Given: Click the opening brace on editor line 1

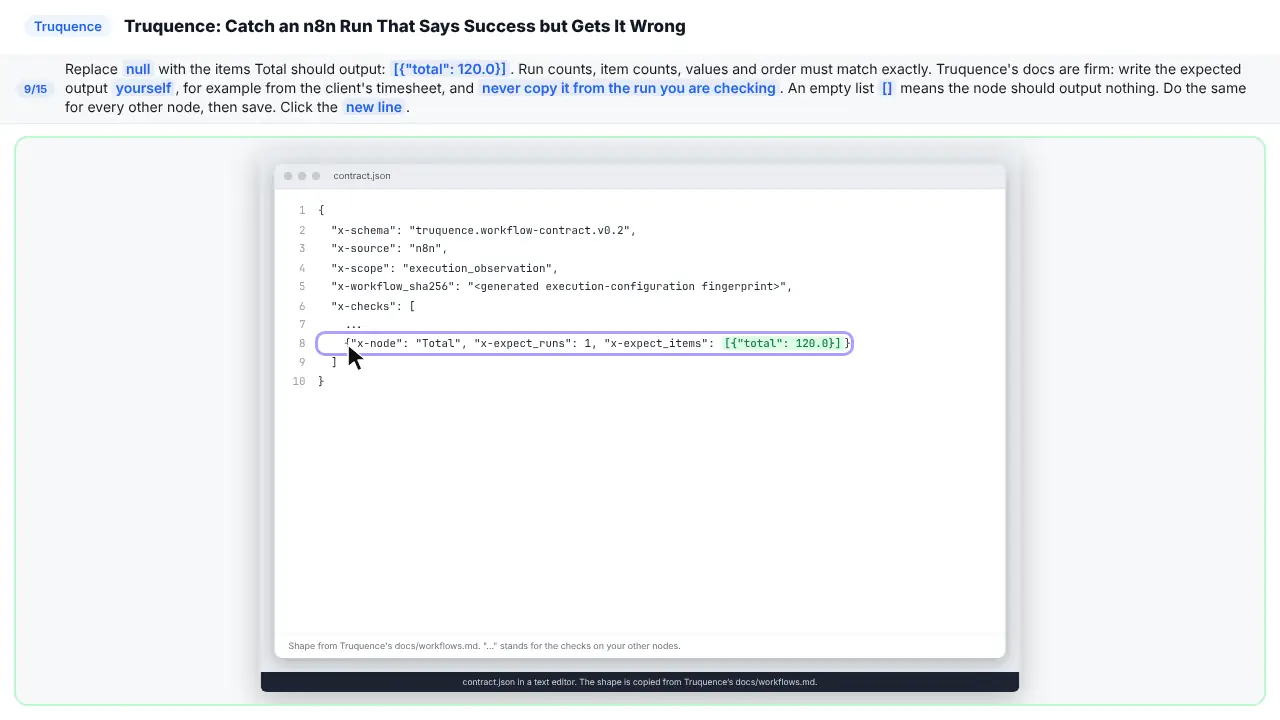Looking at the screenshot, I should pos(321,210).
